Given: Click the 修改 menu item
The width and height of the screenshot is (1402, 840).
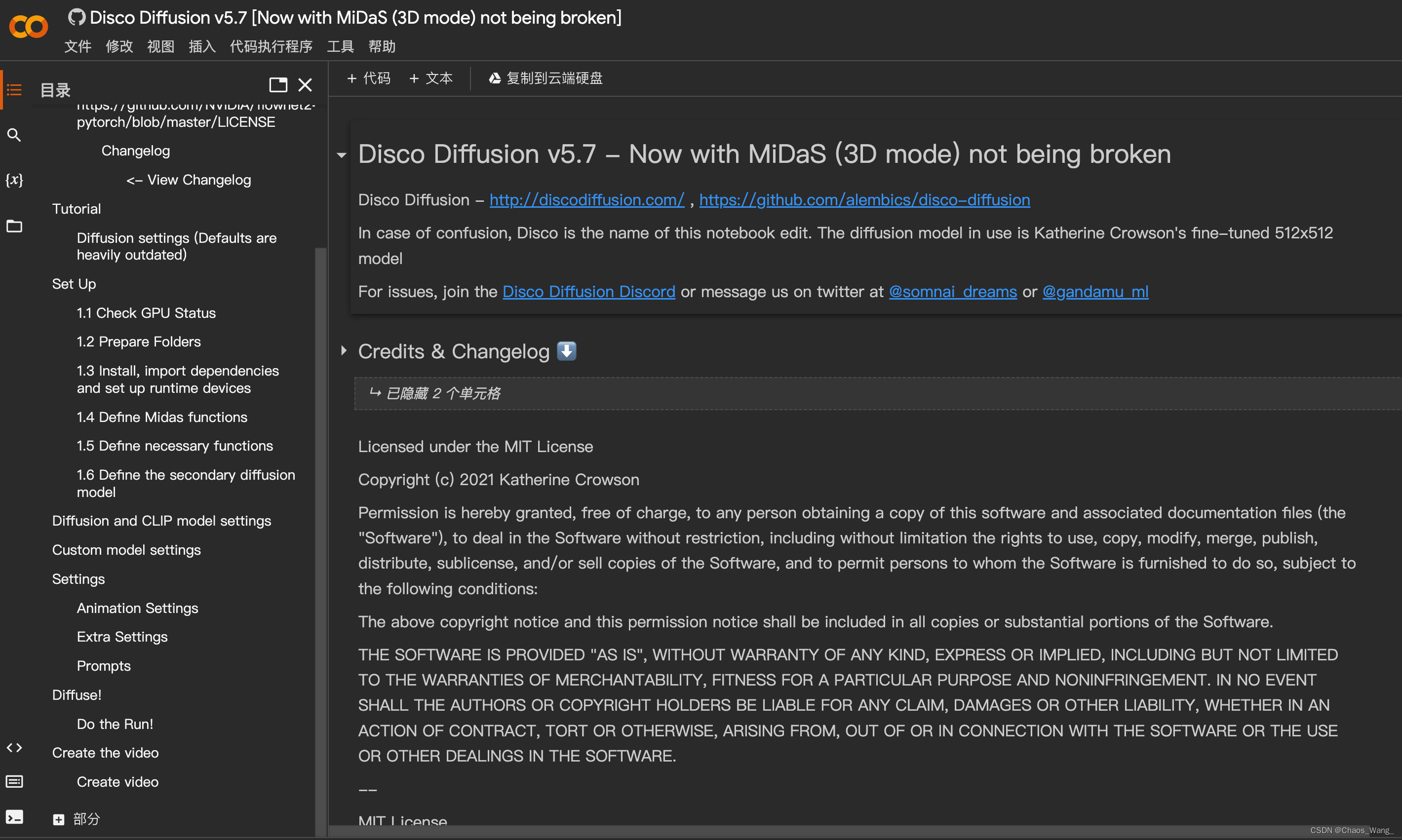Looking at the screenshot, I should coord(119,46).
